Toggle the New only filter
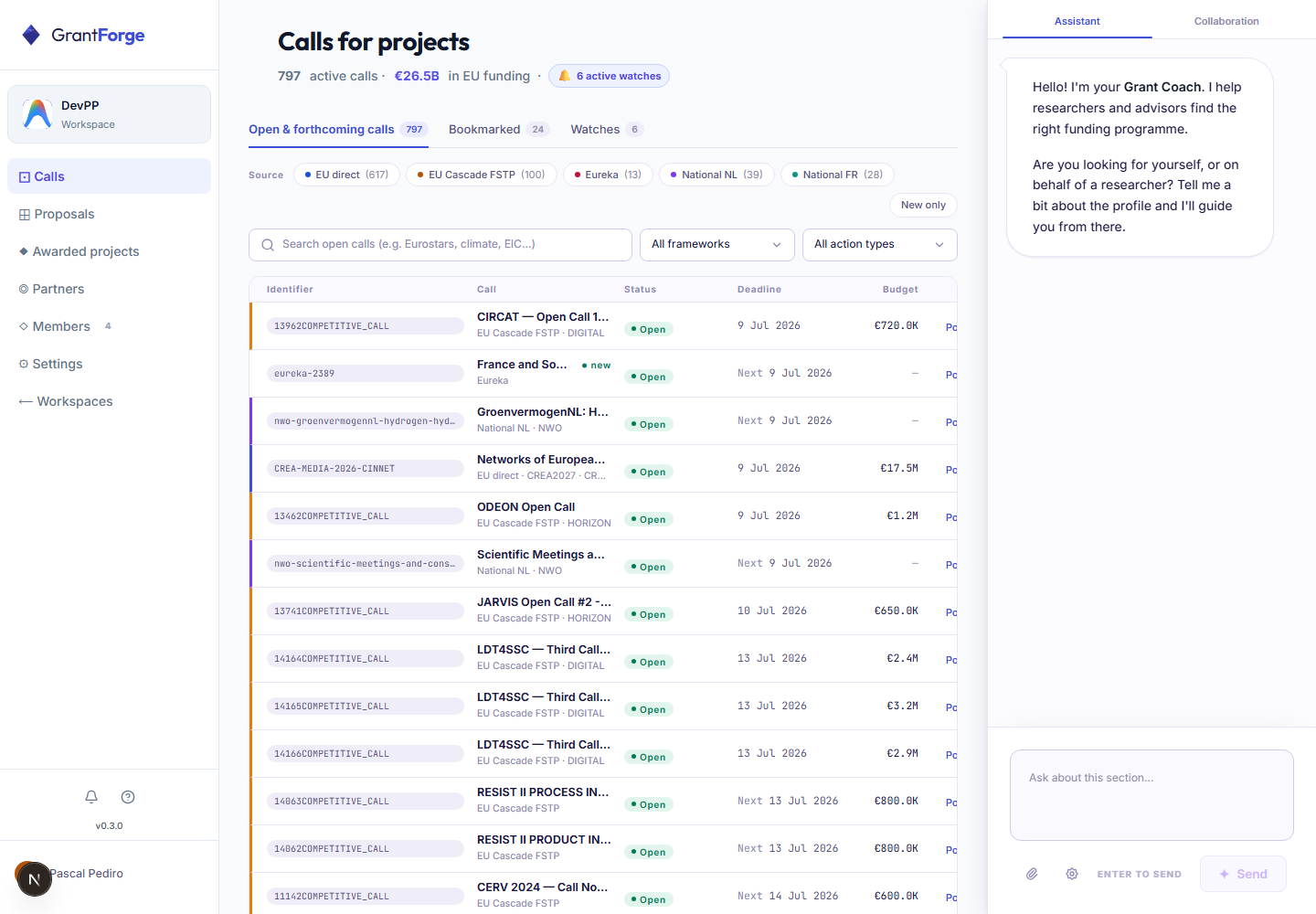The height and width of the screenshot is (914, 1316). (923, 205)
